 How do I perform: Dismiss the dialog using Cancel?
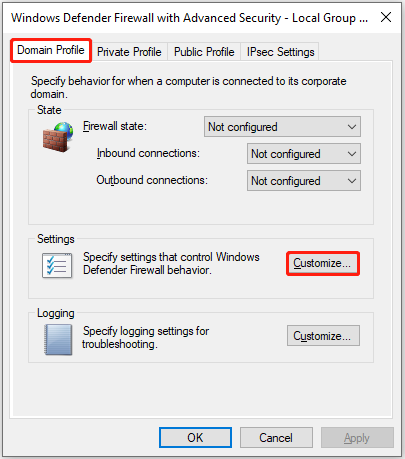pyautogui.click(x=276, y=438)
